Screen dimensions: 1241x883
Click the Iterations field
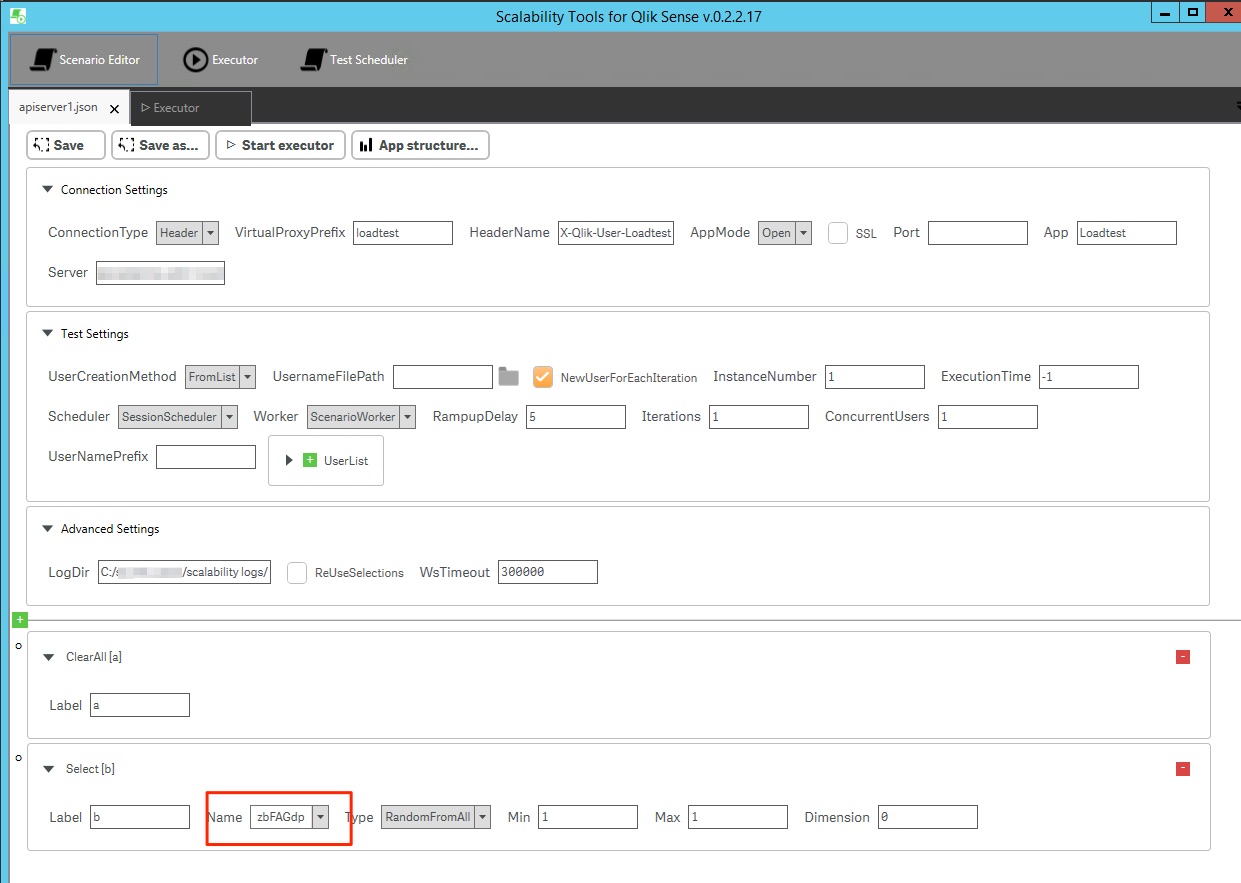click(759, 417)
